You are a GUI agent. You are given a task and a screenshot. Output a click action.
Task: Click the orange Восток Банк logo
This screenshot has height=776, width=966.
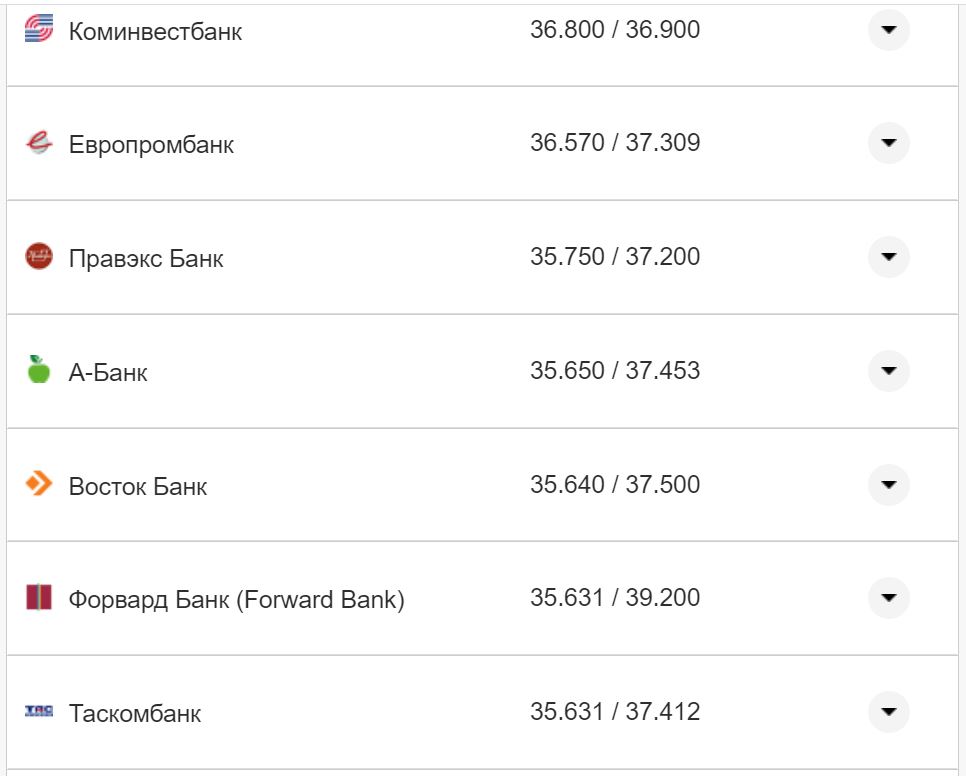pos(38,485)
